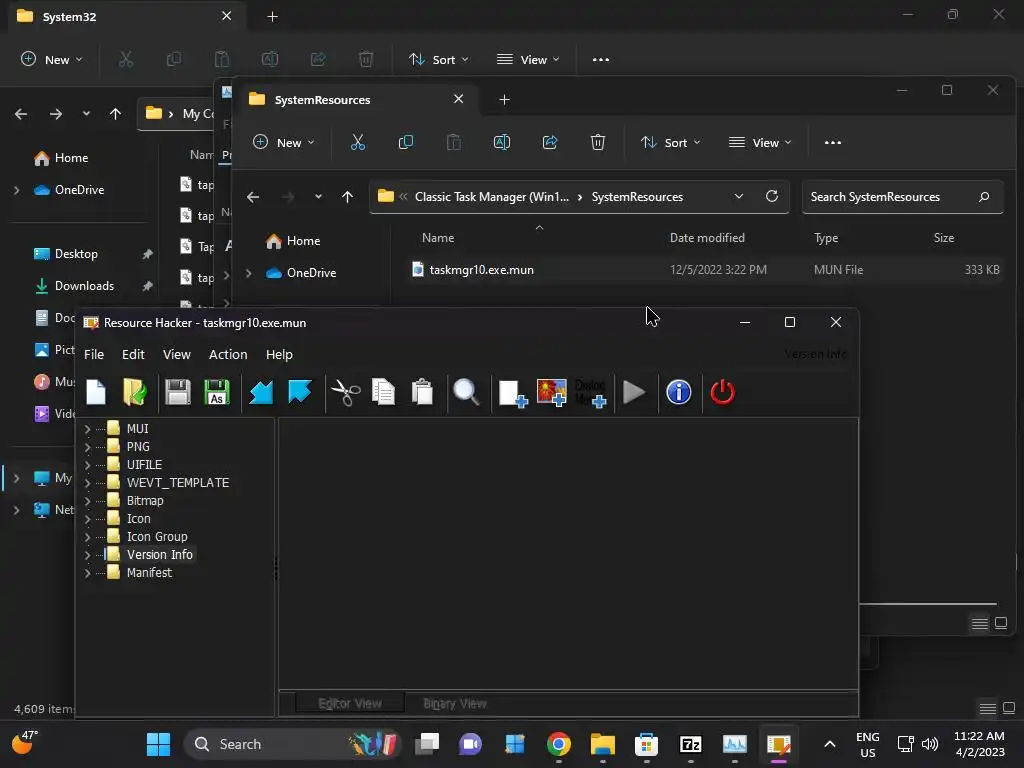Expand the MUI tree node
This screenshot has width=1024, height=768.
coord(88,429)
